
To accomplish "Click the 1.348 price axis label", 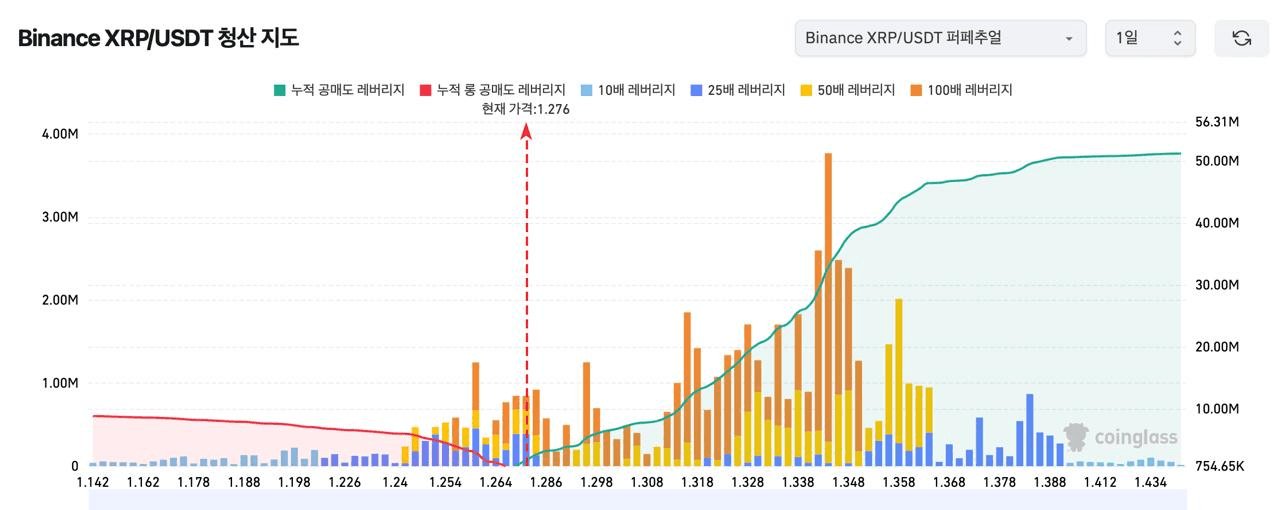I will pyautogui.click(x=848, y=482).
